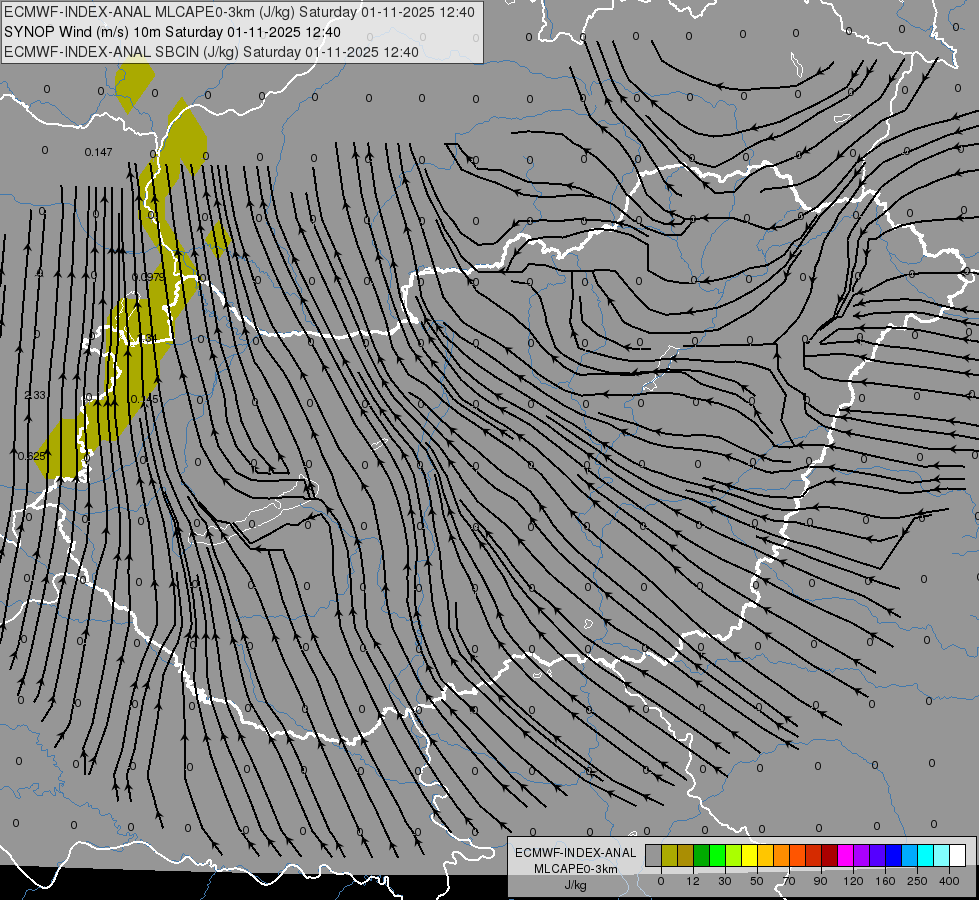Click the MLCAPE0-3km title line in header

coord(239,12)
